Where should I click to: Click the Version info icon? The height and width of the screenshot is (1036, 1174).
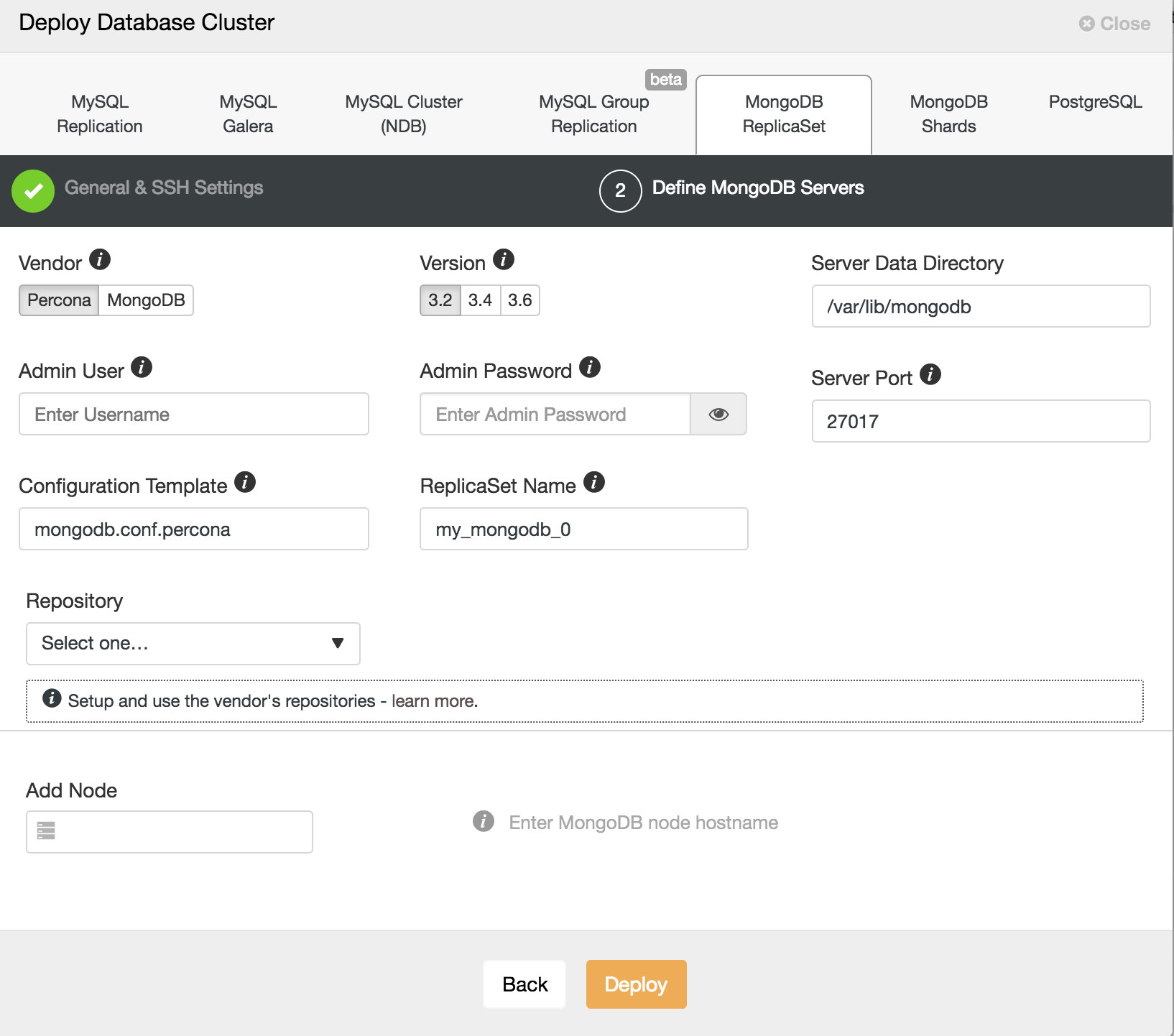click(504, 259)
